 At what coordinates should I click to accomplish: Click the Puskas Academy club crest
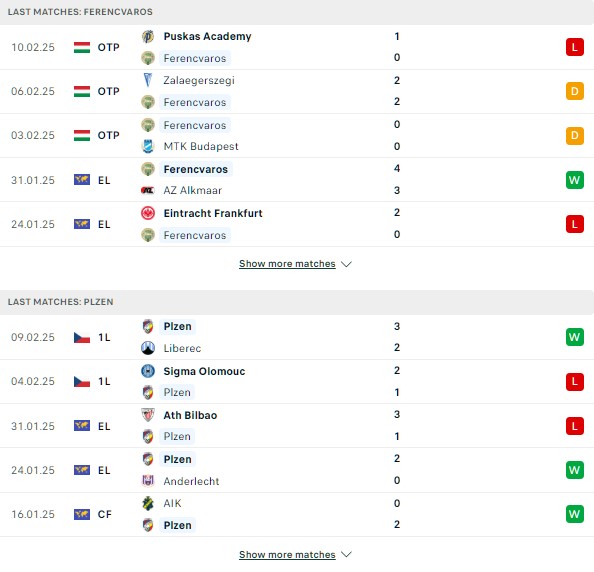pos(148,36)
